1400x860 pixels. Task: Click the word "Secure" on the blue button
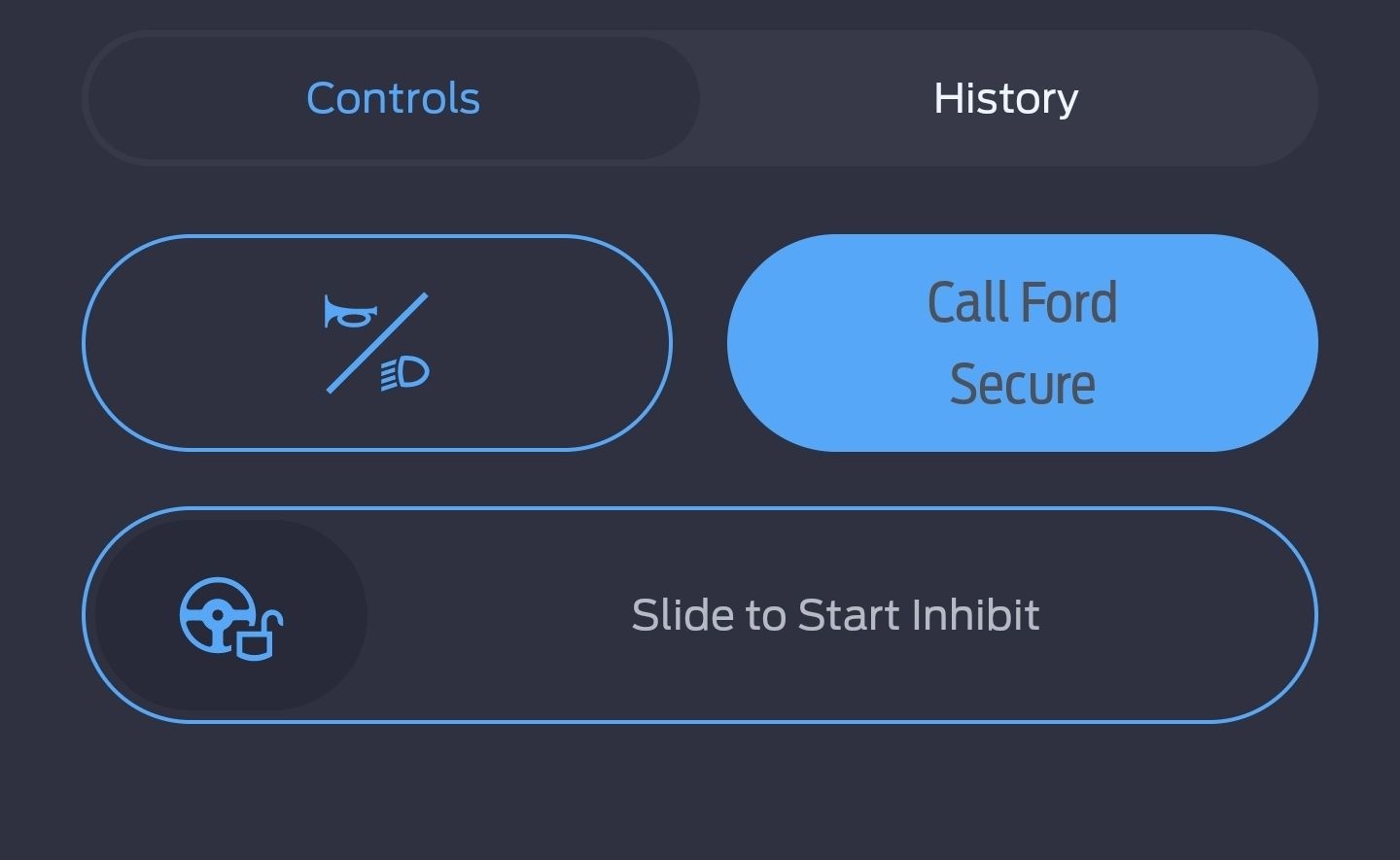pyautogui.click(x=1022, y=384)
